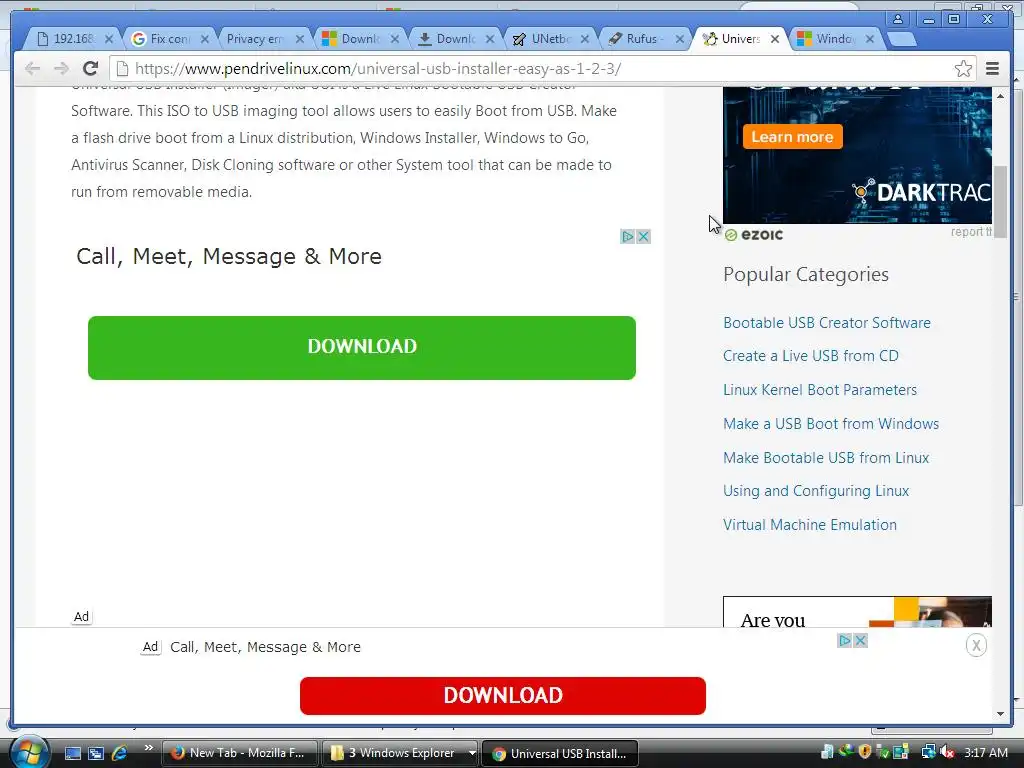The height and width of the screenshot is (768, 1024).
Task: Open Linux Kernel Boot Parameters link
Action: click(x=820, y=390)
